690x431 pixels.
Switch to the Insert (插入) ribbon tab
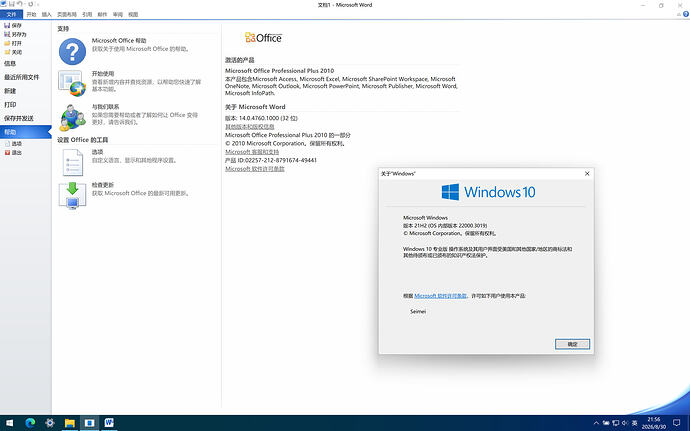(47, 15)
